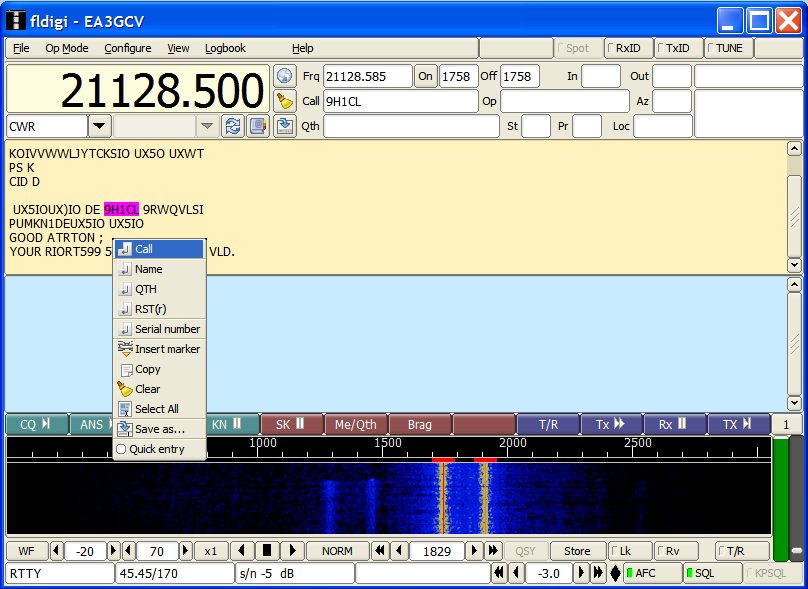
Task: Click the NORM waterfall speed selector
Action: pyautogui.click(x=338, y=551)
